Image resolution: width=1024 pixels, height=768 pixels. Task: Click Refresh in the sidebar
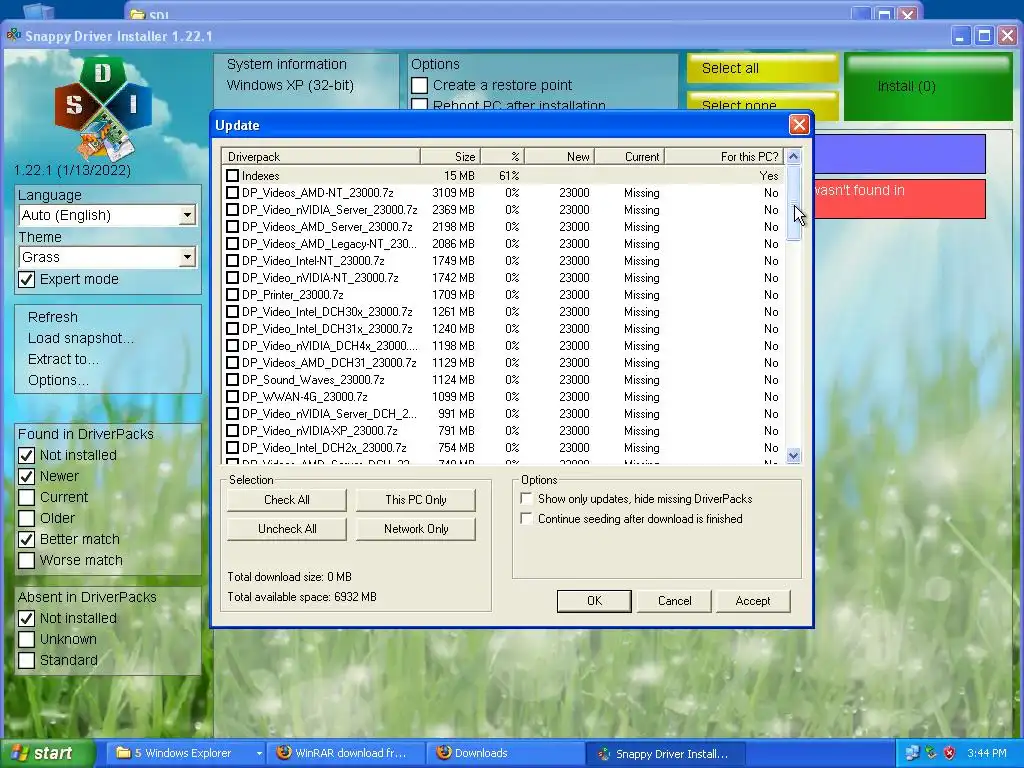pyautogui.click(x=53, y=317)
